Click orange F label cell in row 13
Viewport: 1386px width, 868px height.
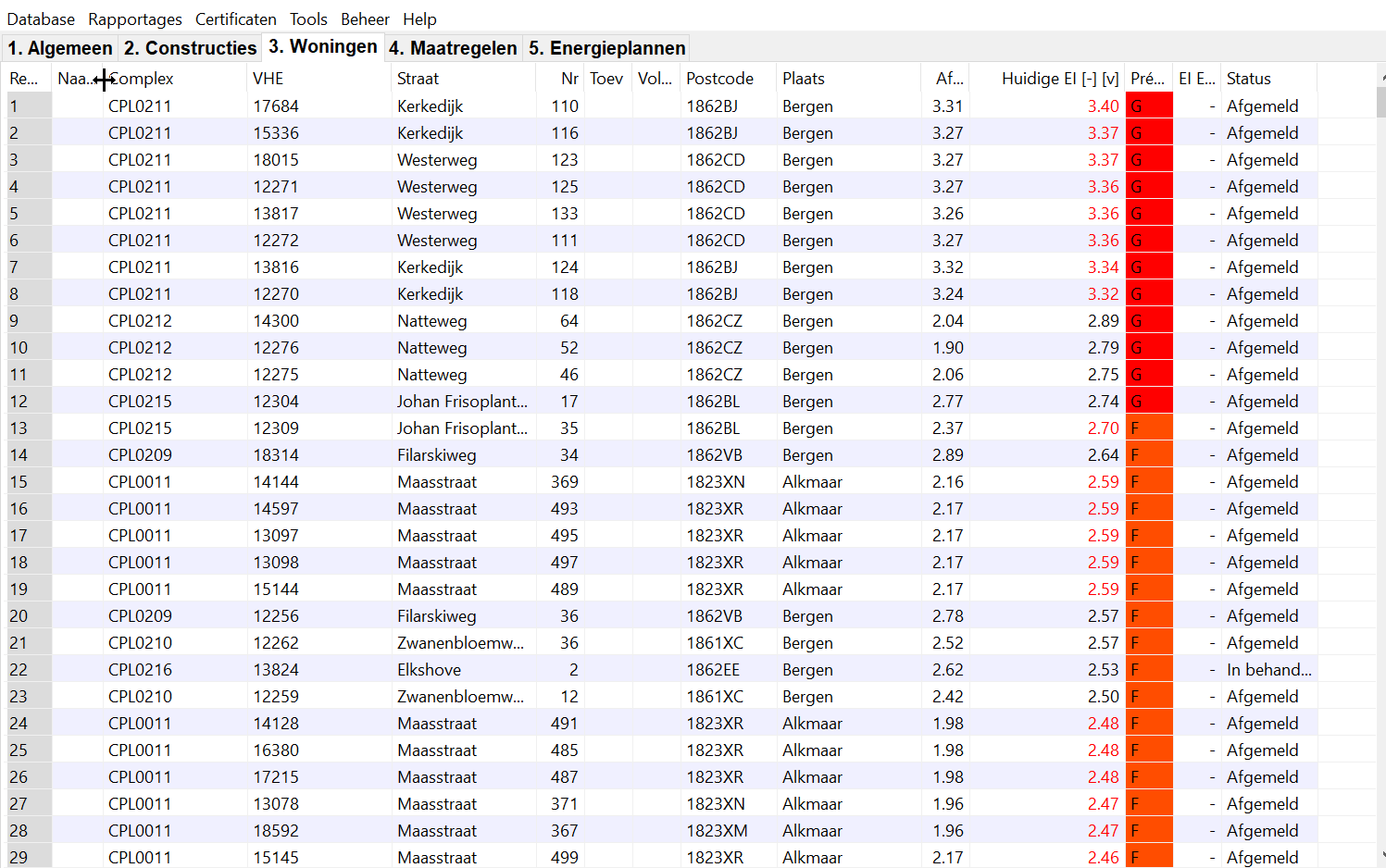tap(1149, 428)
